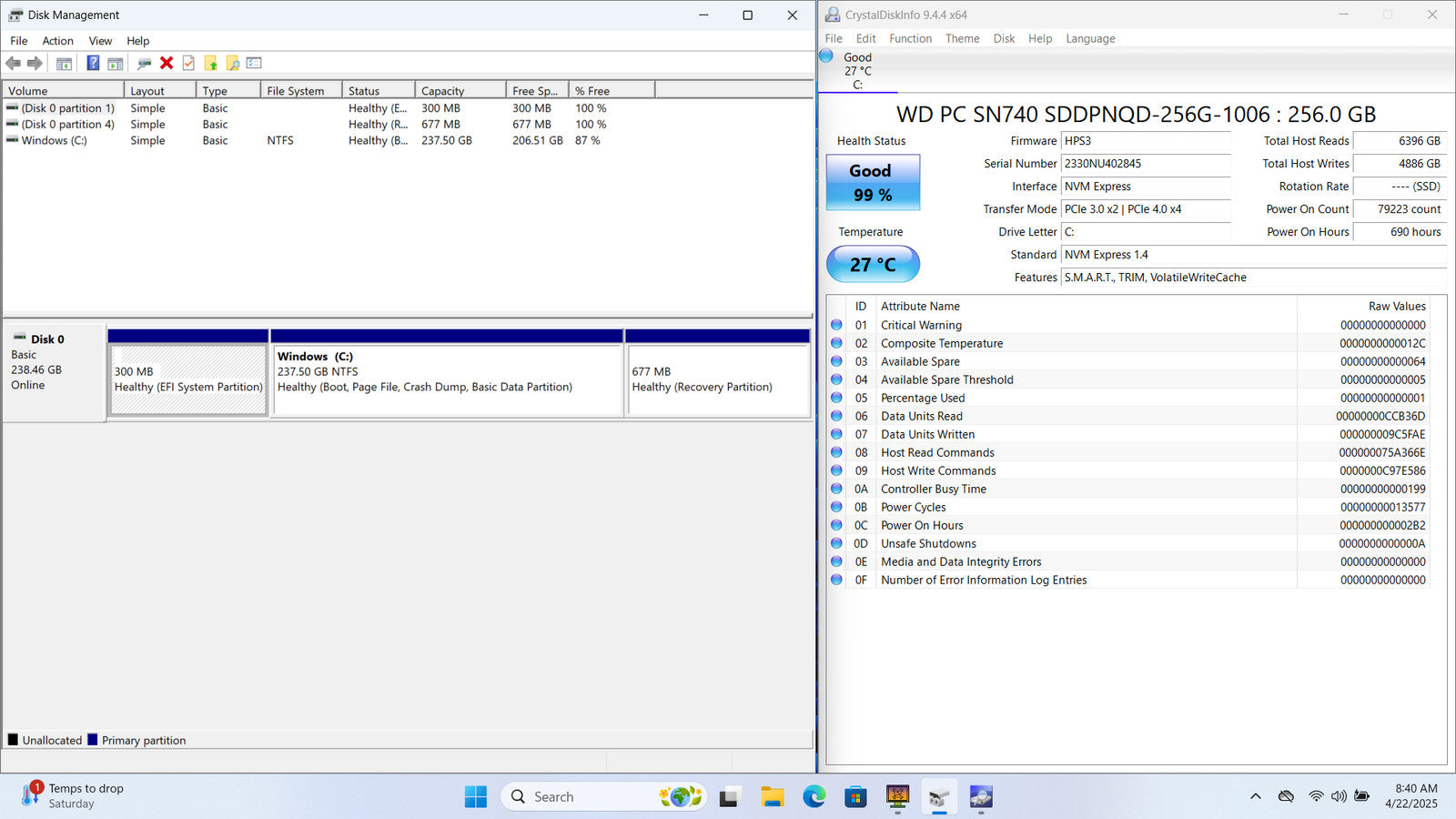Click the drive-with-cable icon in the toolbar

[x=144, y=63]
